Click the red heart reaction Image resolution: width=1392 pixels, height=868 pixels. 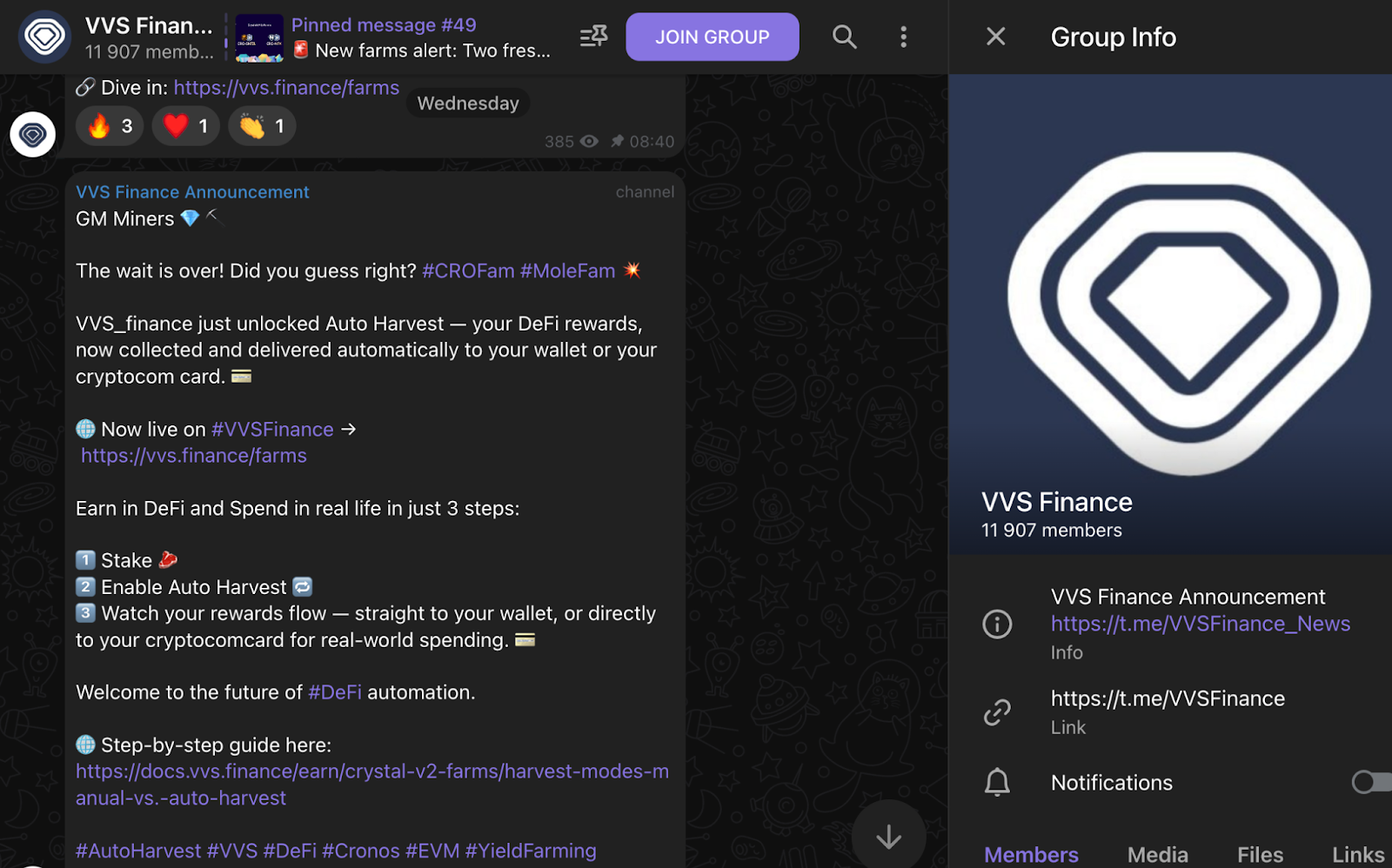point(186,126)
